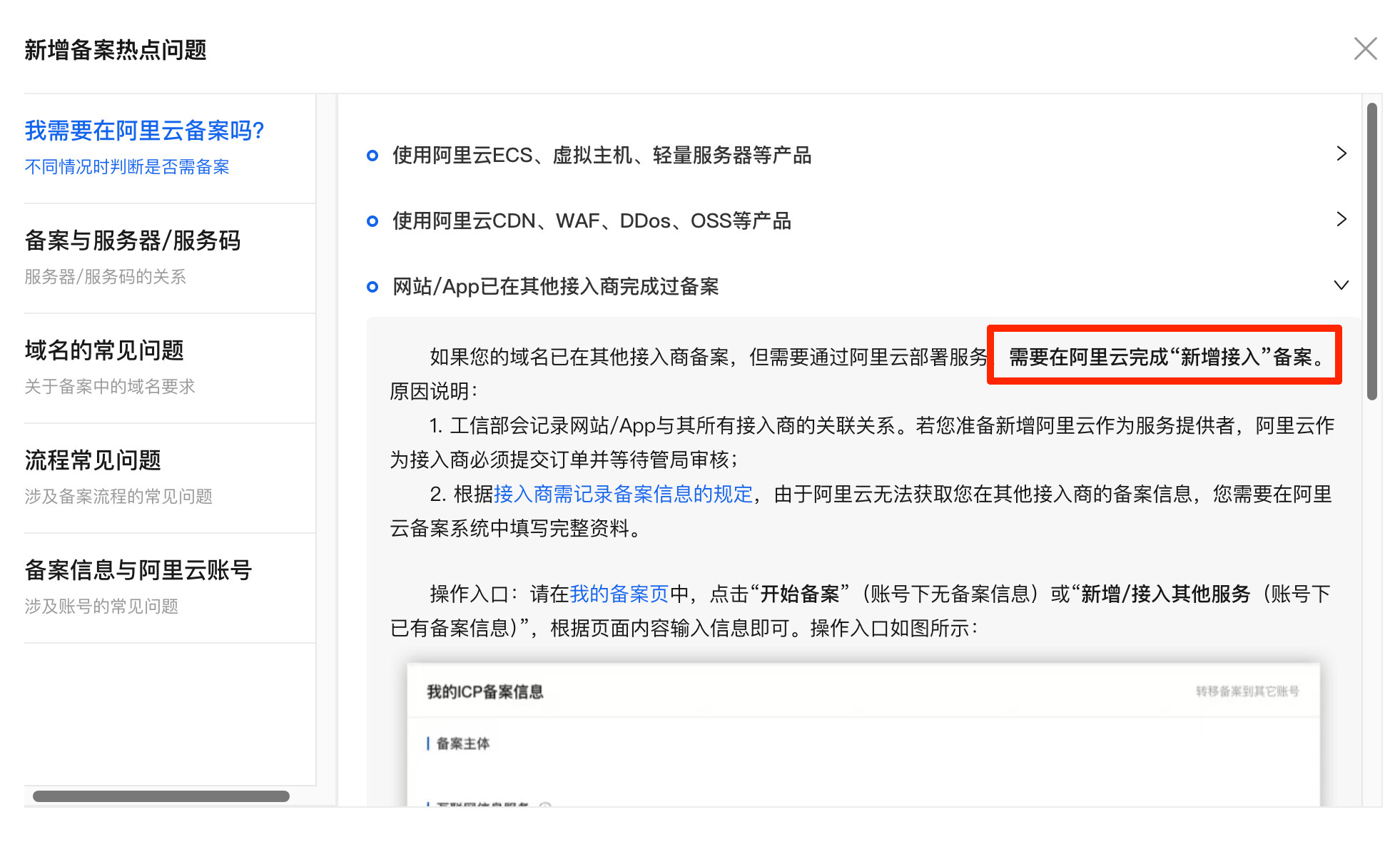Expand 使用阿里云ECS、虚拟主机、轻量服务器等产品 chevron
Image resolution: width=1400 pixels, height=842 pixels.
tap(1341, 153)
